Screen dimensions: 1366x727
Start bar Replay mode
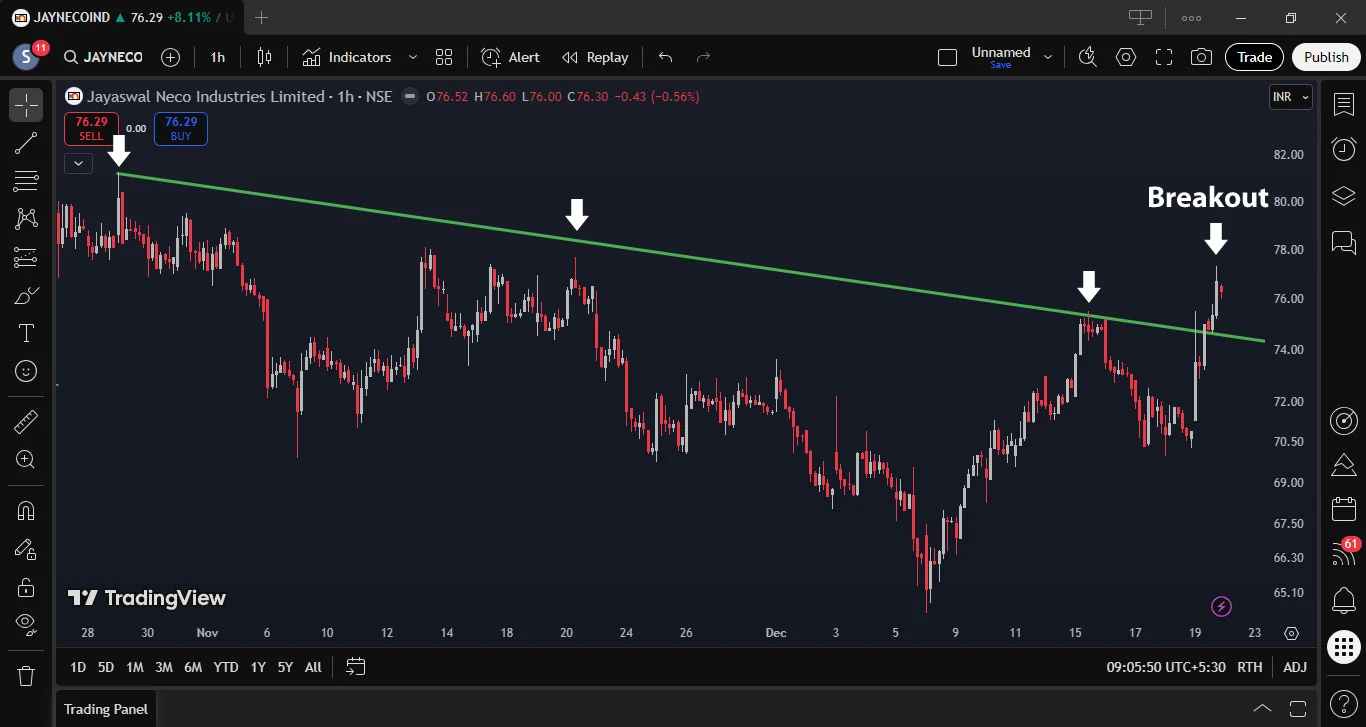pos(595,57)
